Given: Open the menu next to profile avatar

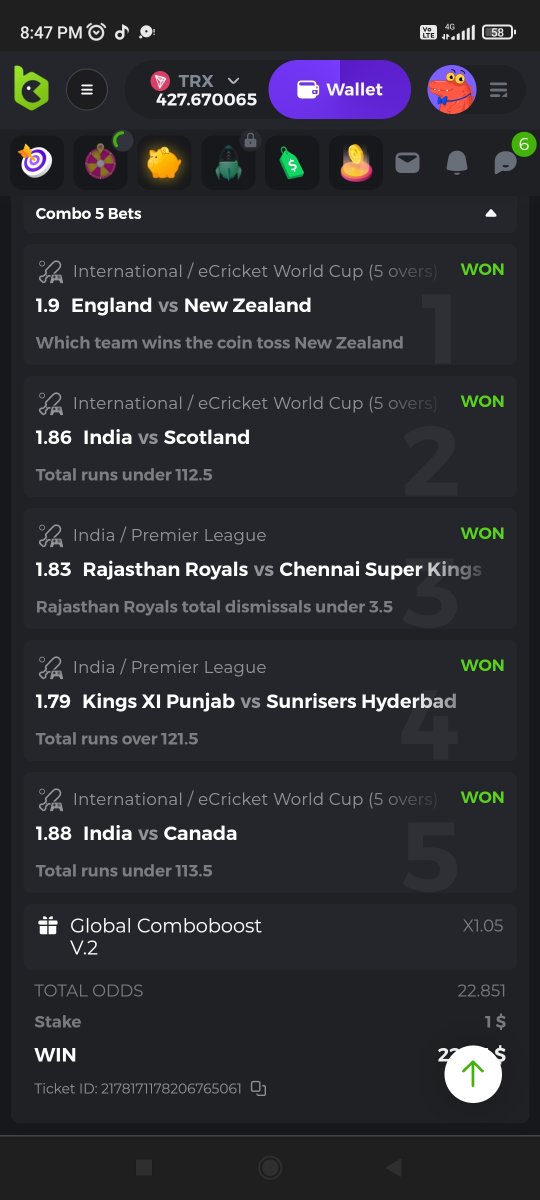Looking at the screenshot, I should pyautogui.click(x=499, y=90).
